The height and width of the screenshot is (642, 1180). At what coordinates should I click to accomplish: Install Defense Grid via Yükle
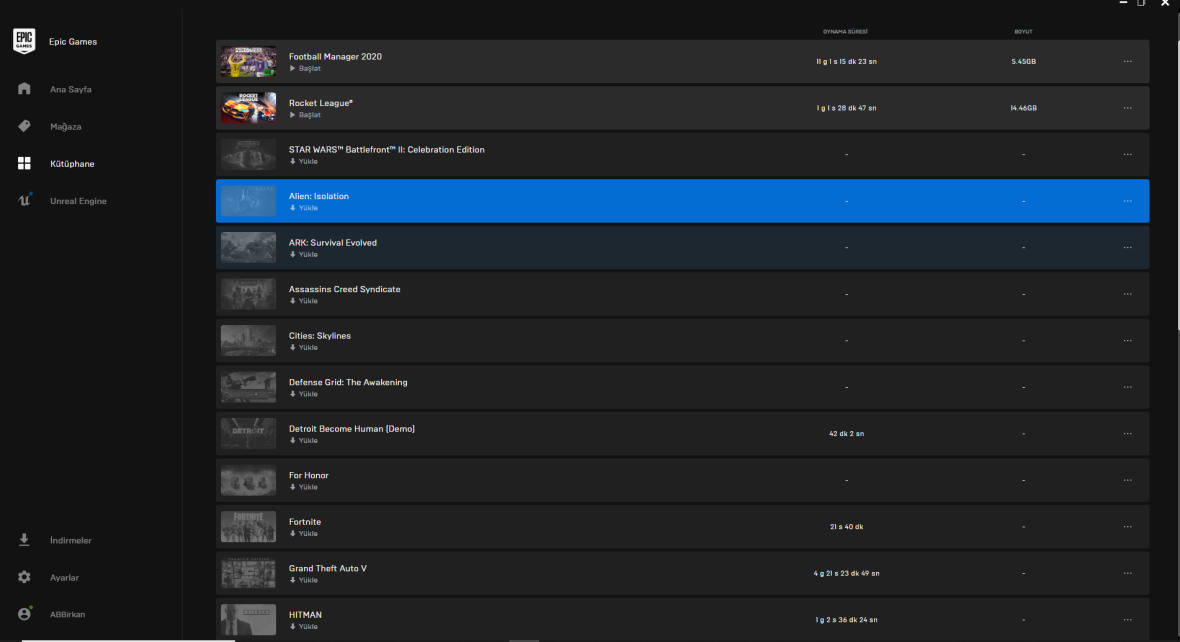(304, 394)
